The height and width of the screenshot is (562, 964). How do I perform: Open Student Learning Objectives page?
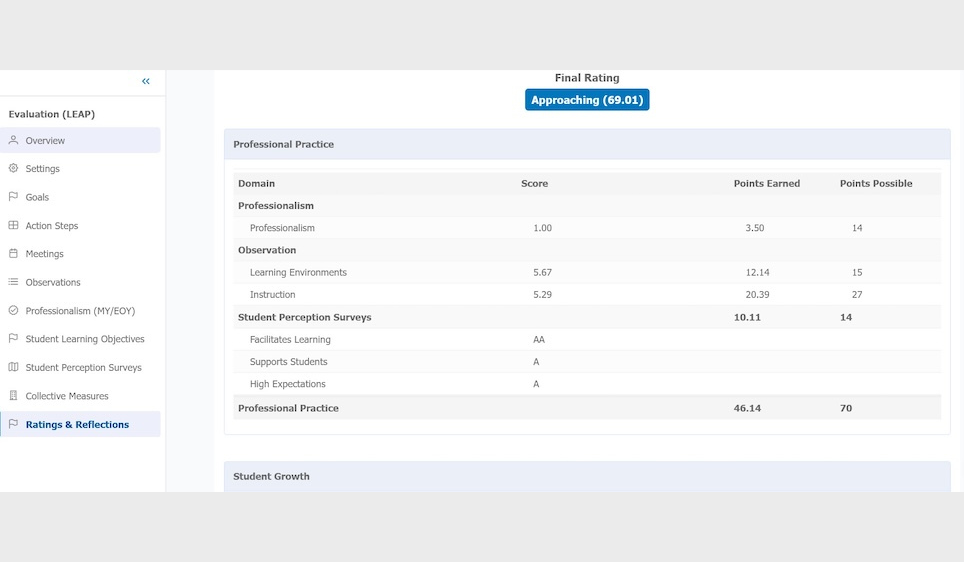tap(85, 339)
